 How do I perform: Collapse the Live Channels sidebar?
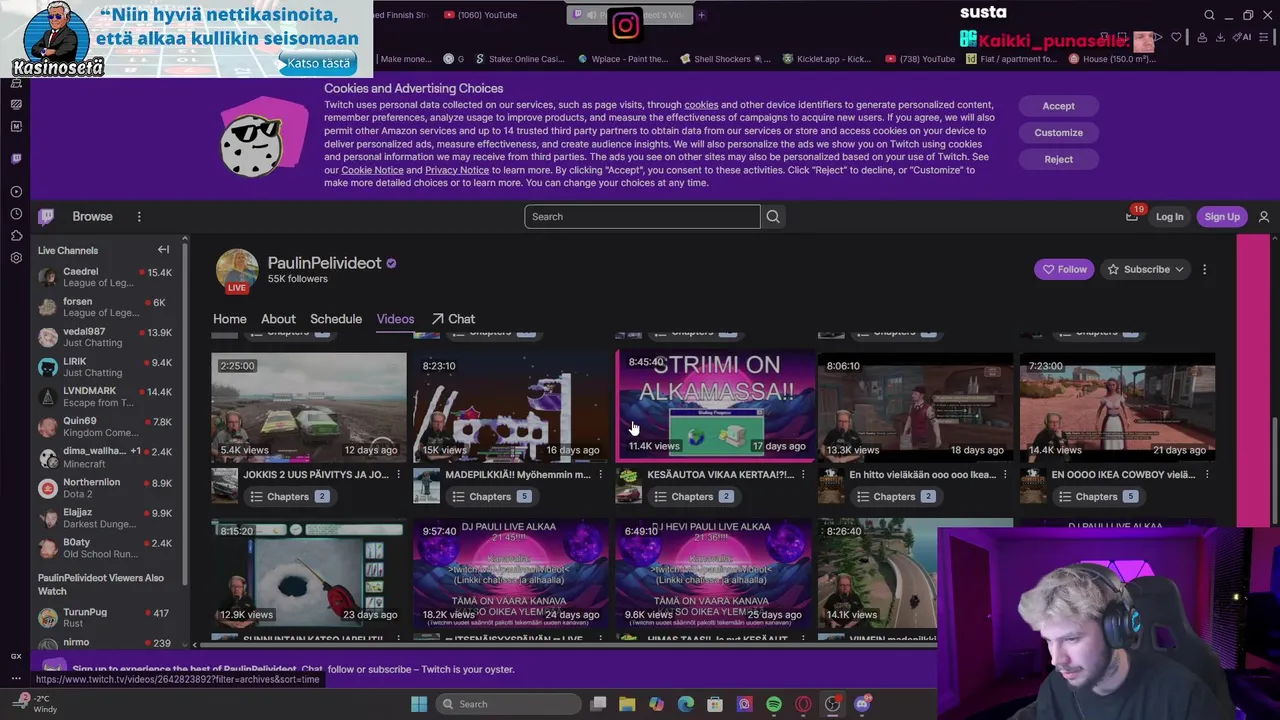[x=163, y=250]
